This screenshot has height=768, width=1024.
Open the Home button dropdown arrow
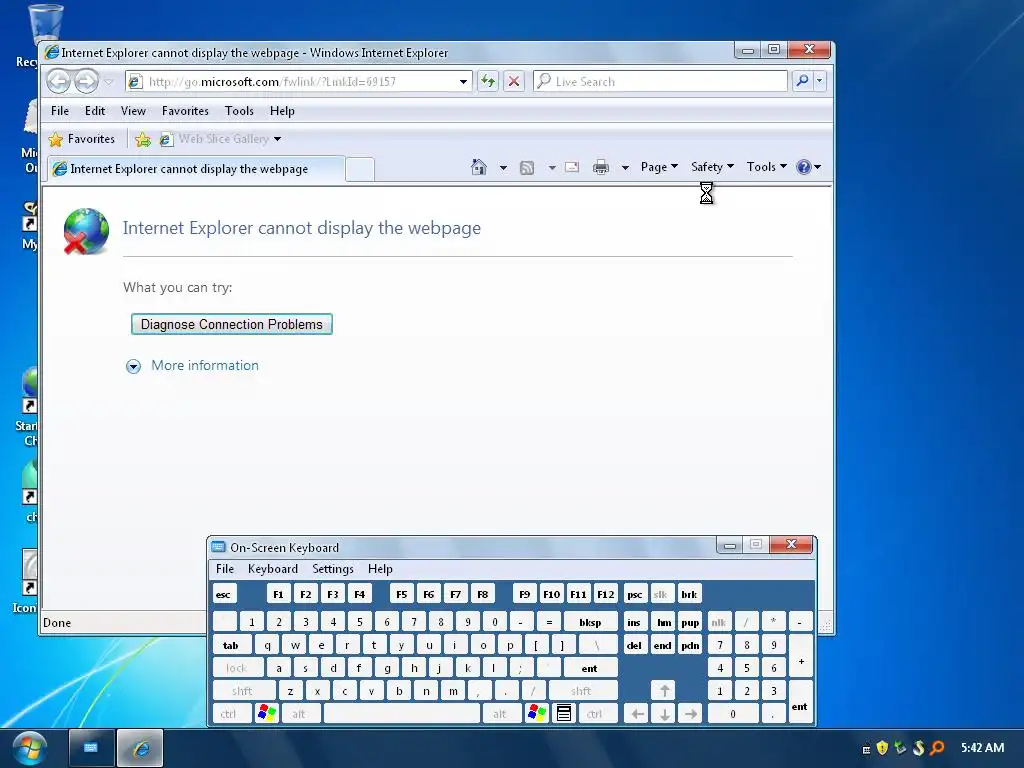coord(503,168)
